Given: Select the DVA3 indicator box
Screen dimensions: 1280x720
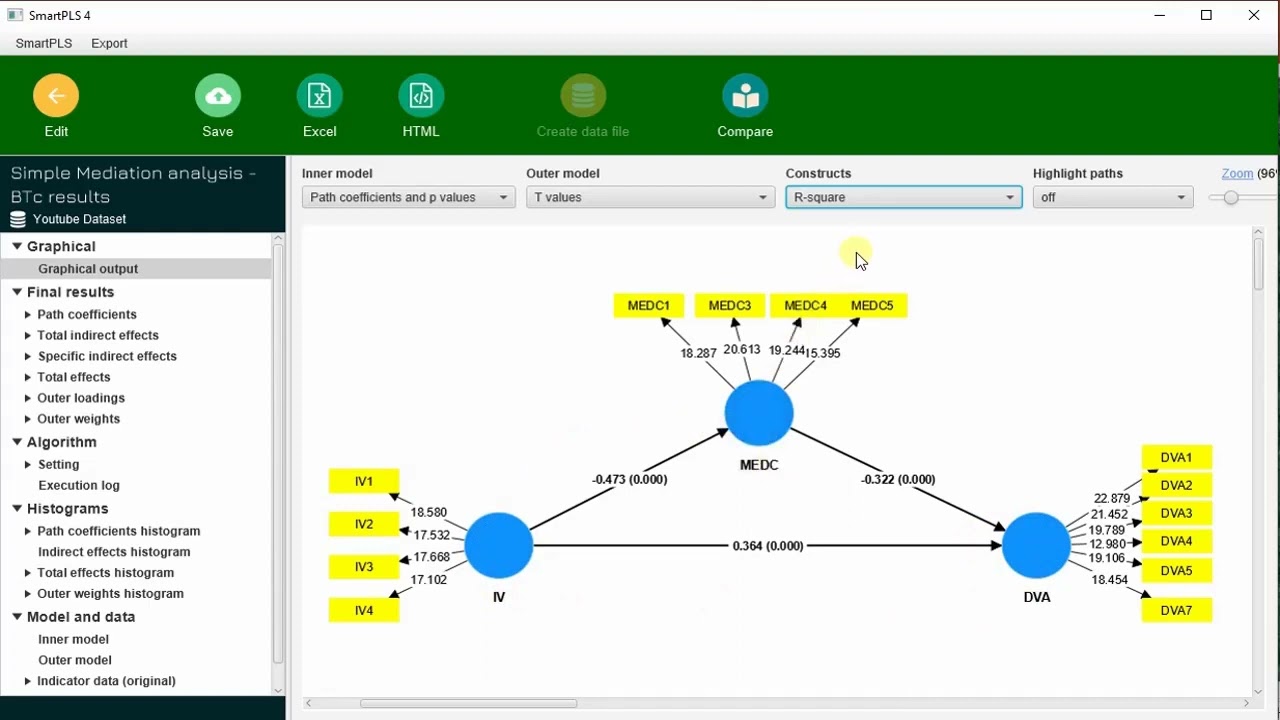Looking at the screenshot, I should coord(1177,513).
